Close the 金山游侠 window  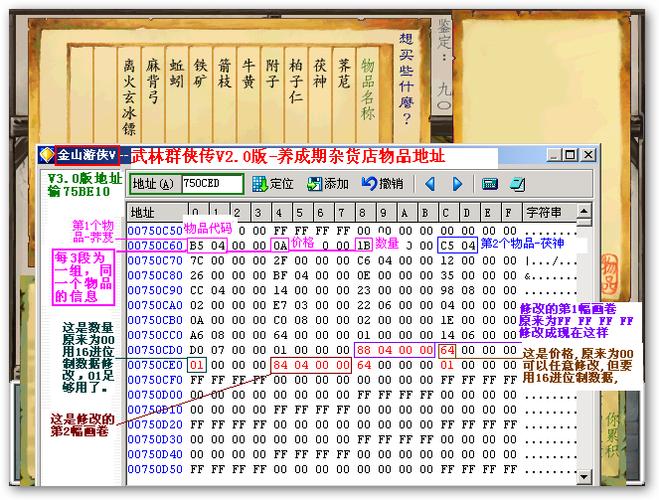pyautogui.click(x=588, y=155)
